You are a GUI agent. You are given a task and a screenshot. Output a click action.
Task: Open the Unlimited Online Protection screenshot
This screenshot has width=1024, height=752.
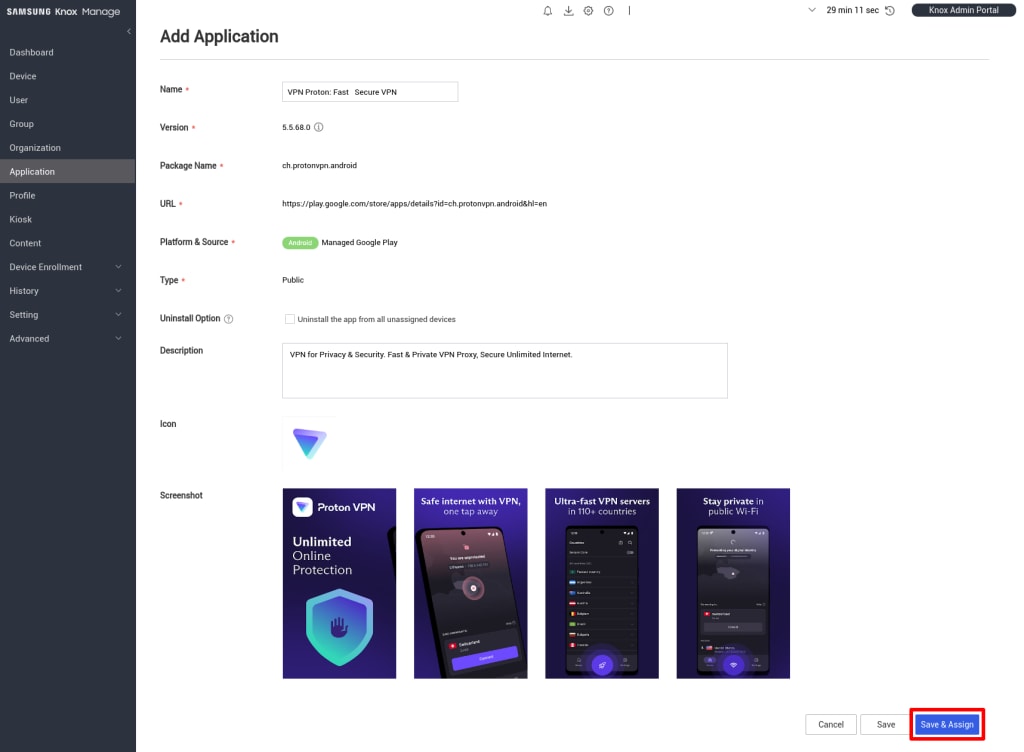point(339,583)
